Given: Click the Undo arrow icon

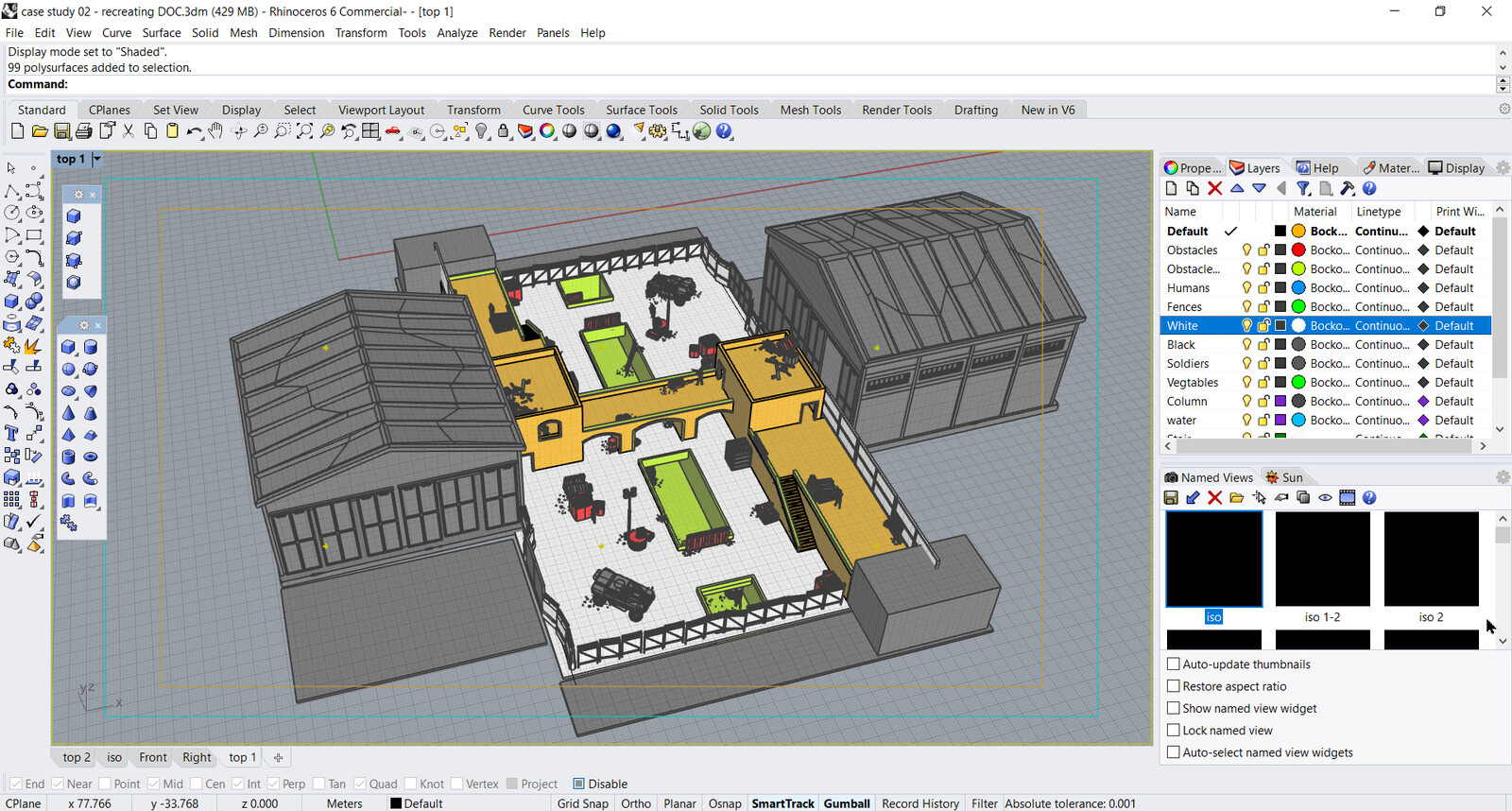Looking at the screenshot, I should click(195, 131).
